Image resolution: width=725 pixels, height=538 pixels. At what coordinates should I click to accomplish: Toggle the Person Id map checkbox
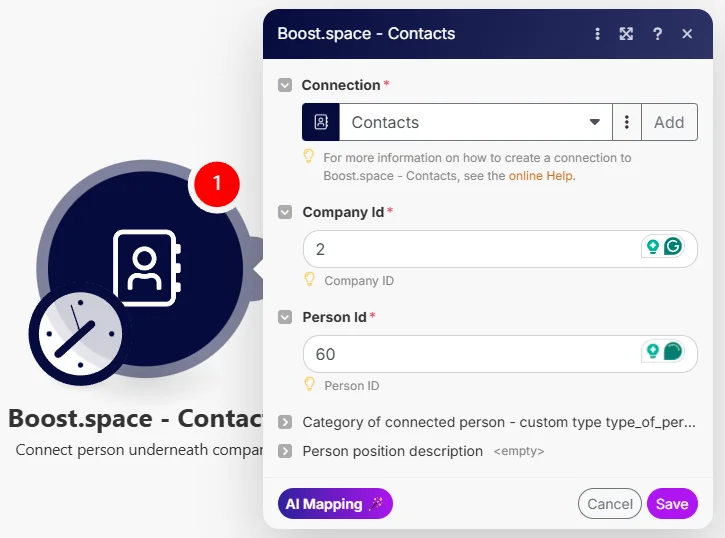pos(285,317)
